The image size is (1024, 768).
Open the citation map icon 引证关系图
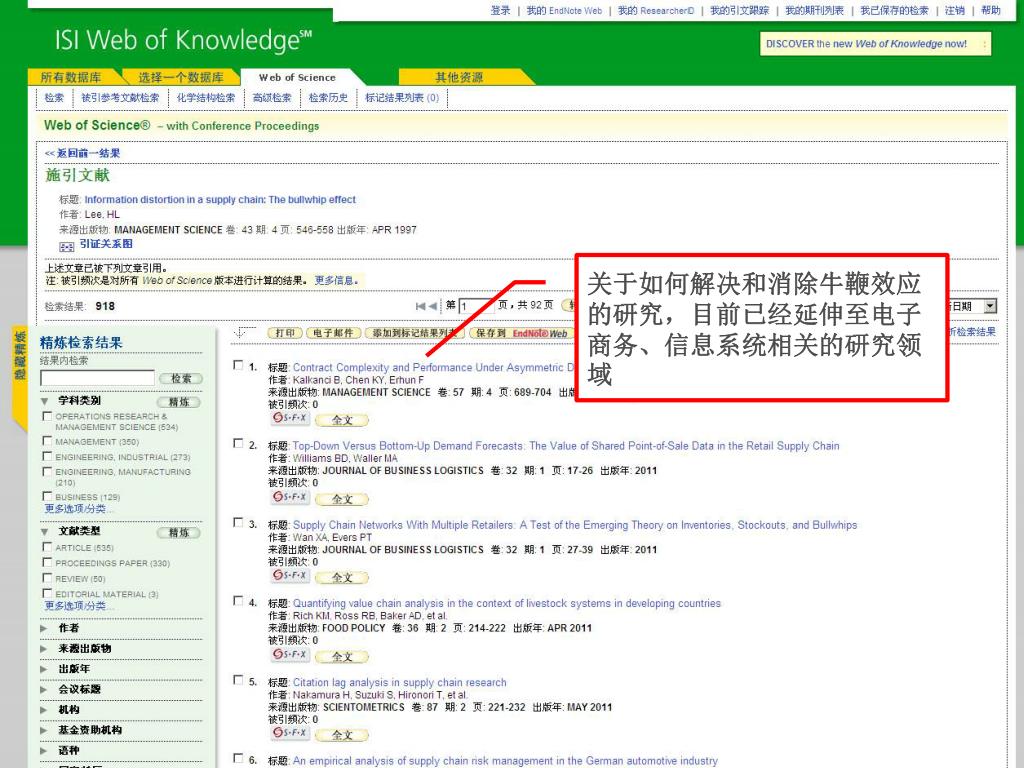point(67,247)
